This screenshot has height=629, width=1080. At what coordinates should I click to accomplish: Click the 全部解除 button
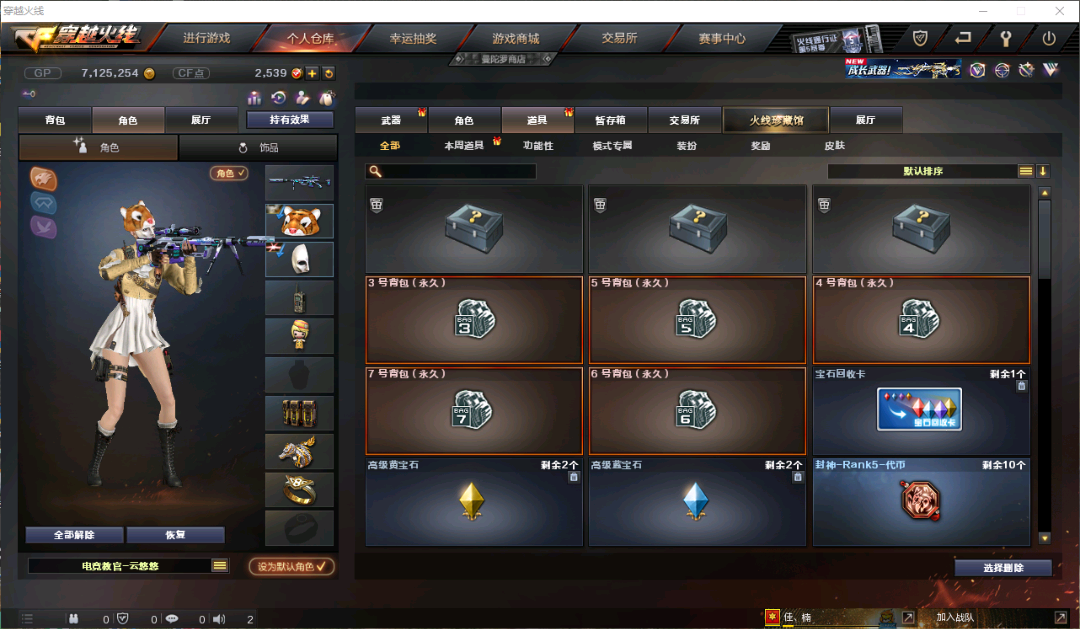pyautogui.click(x=74, y=535)
